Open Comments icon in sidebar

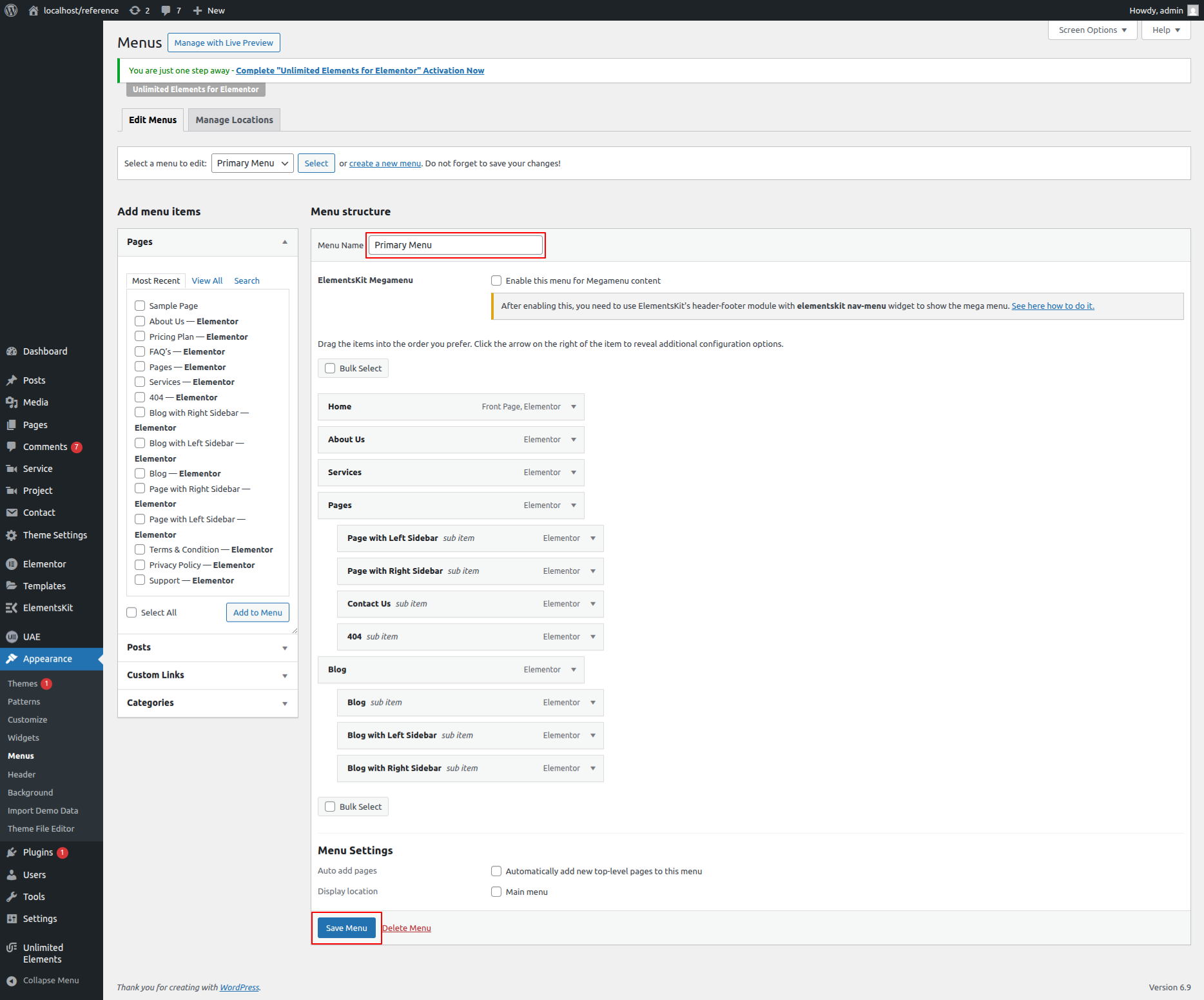pos(12,447)
